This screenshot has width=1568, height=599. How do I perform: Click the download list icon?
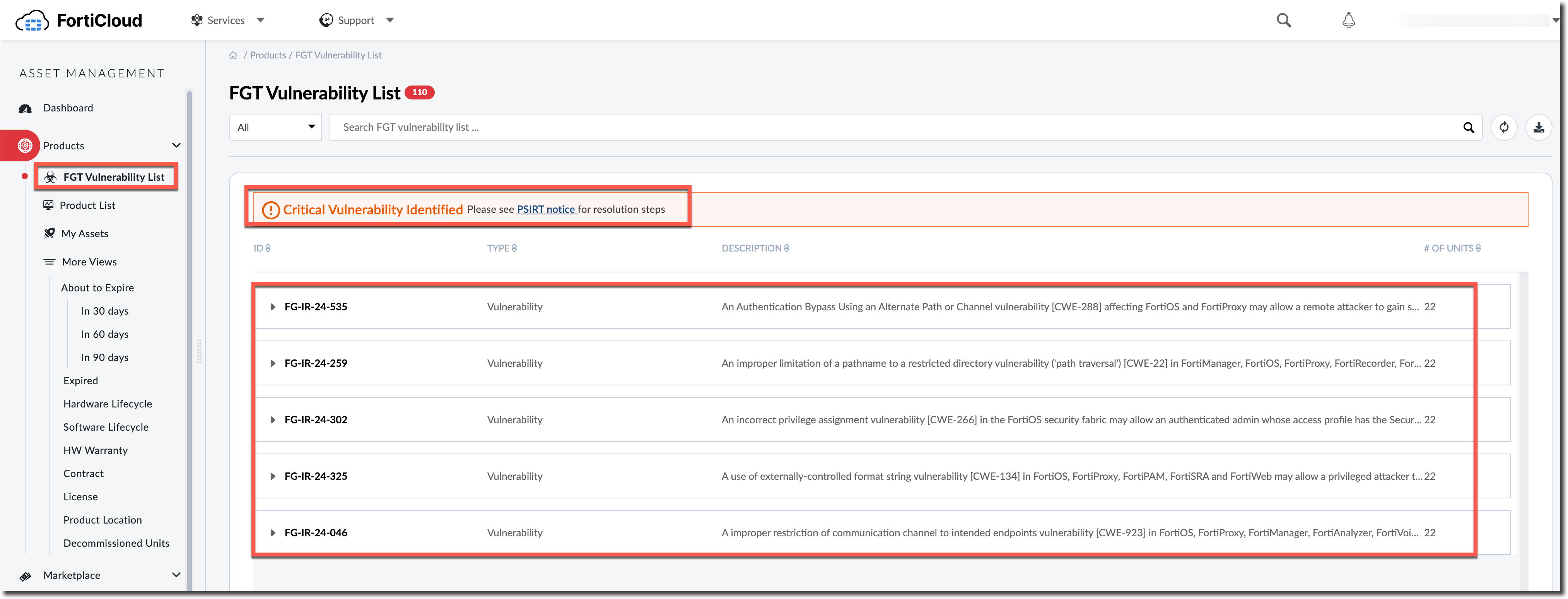click(1538, 127)
